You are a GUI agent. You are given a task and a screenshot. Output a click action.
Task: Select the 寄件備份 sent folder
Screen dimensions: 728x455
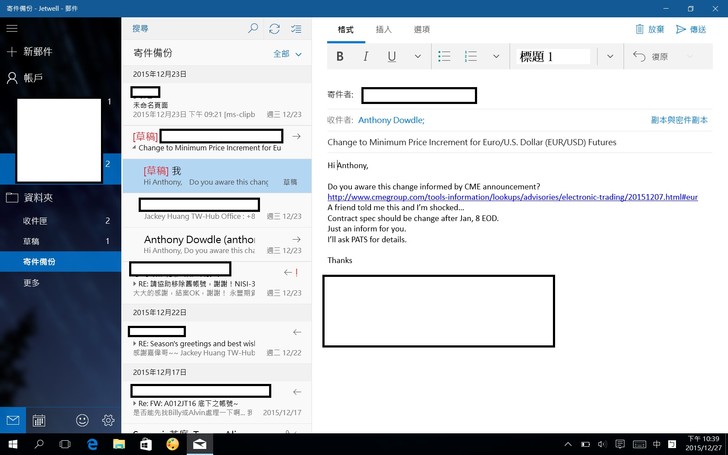(x=60, y=262)
